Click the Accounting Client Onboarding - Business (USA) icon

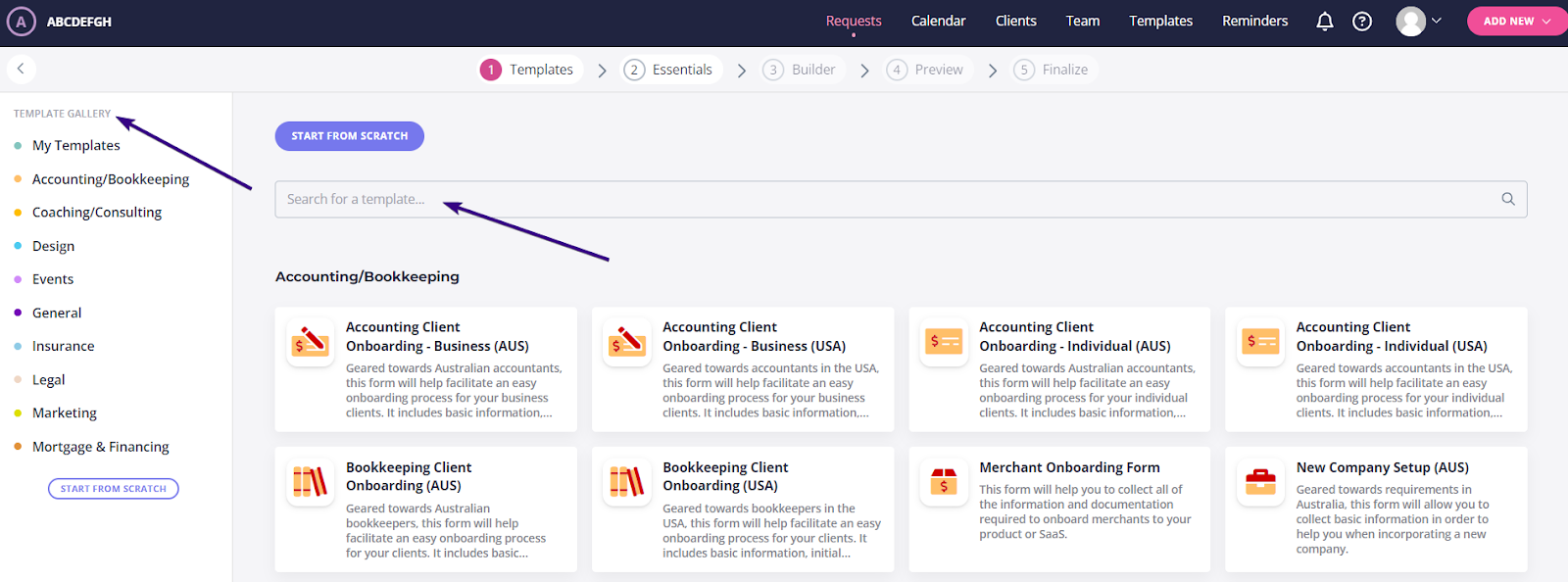click(627, 343)
